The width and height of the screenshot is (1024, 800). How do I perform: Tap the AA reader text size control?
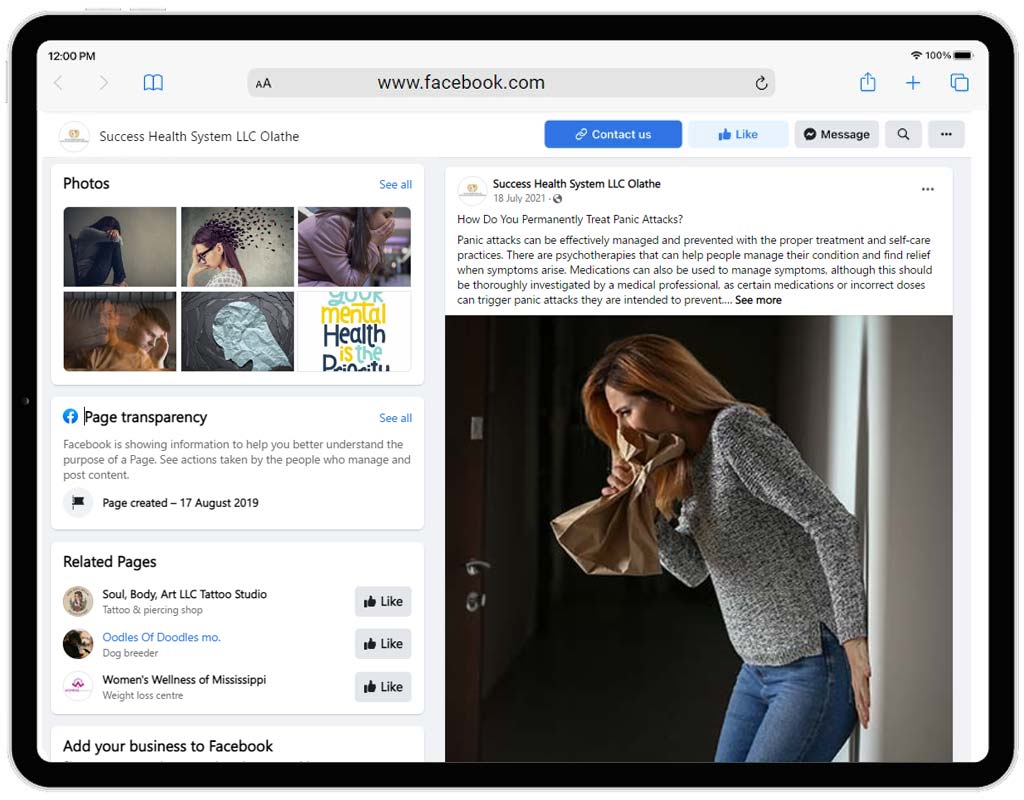tap(263, 84)
